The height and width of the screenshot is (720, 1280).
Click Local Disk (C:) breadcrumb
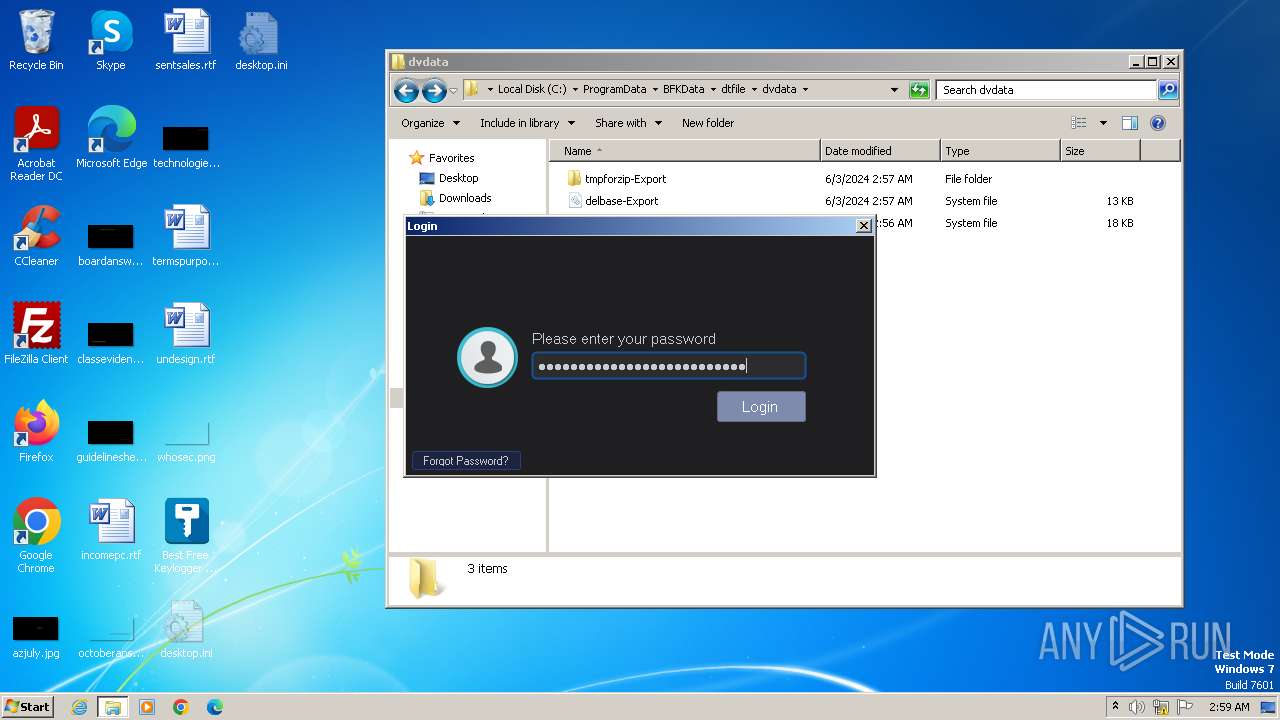pyautogui.click(x=532, y=89)
